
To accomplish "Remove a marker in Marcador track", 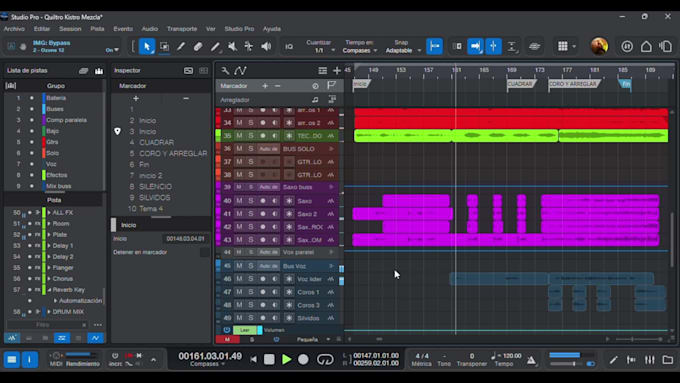I will [x=278, y=86].
